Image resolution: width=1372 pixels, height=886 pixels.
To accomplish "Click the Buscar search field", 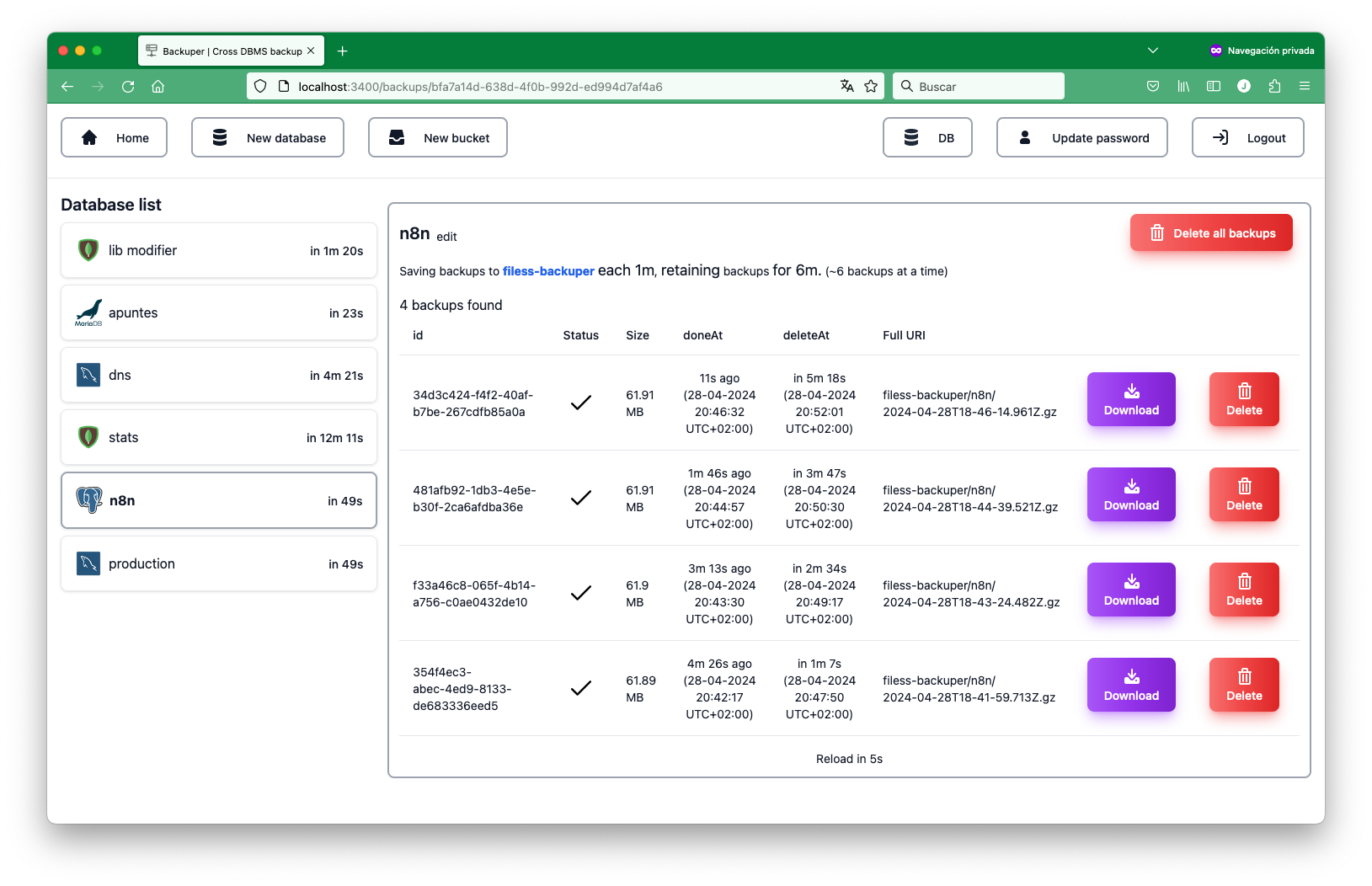I will 979,86.
